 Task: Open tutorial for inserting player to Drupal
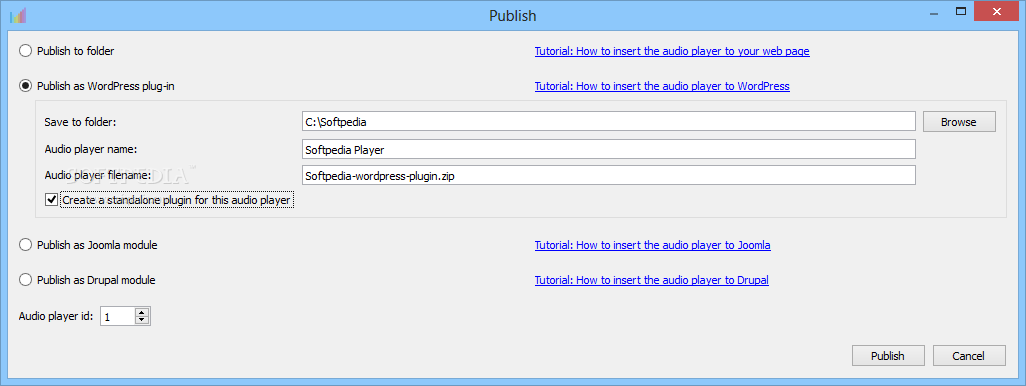click(652, 280)
